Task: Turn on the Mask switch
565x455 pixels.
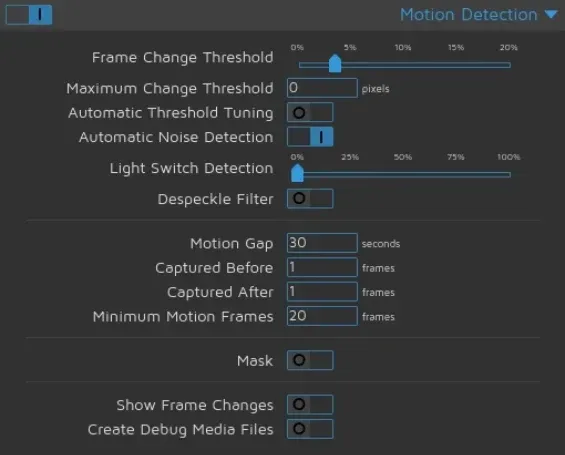Action: pyautogui.click(x=310, y=360)
